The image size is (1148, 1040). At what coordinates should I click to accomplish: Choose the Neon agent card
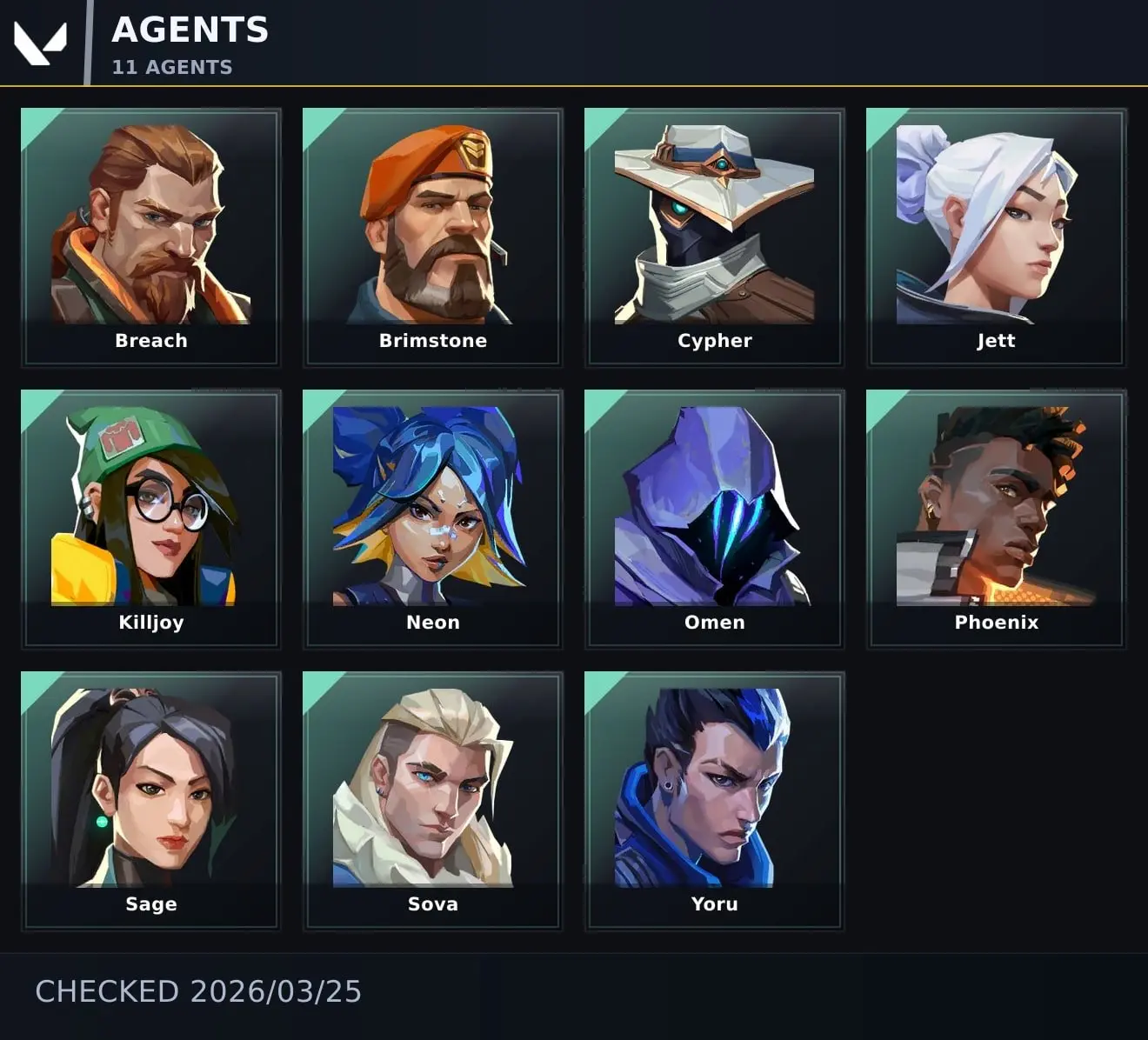tap(433, 519)
